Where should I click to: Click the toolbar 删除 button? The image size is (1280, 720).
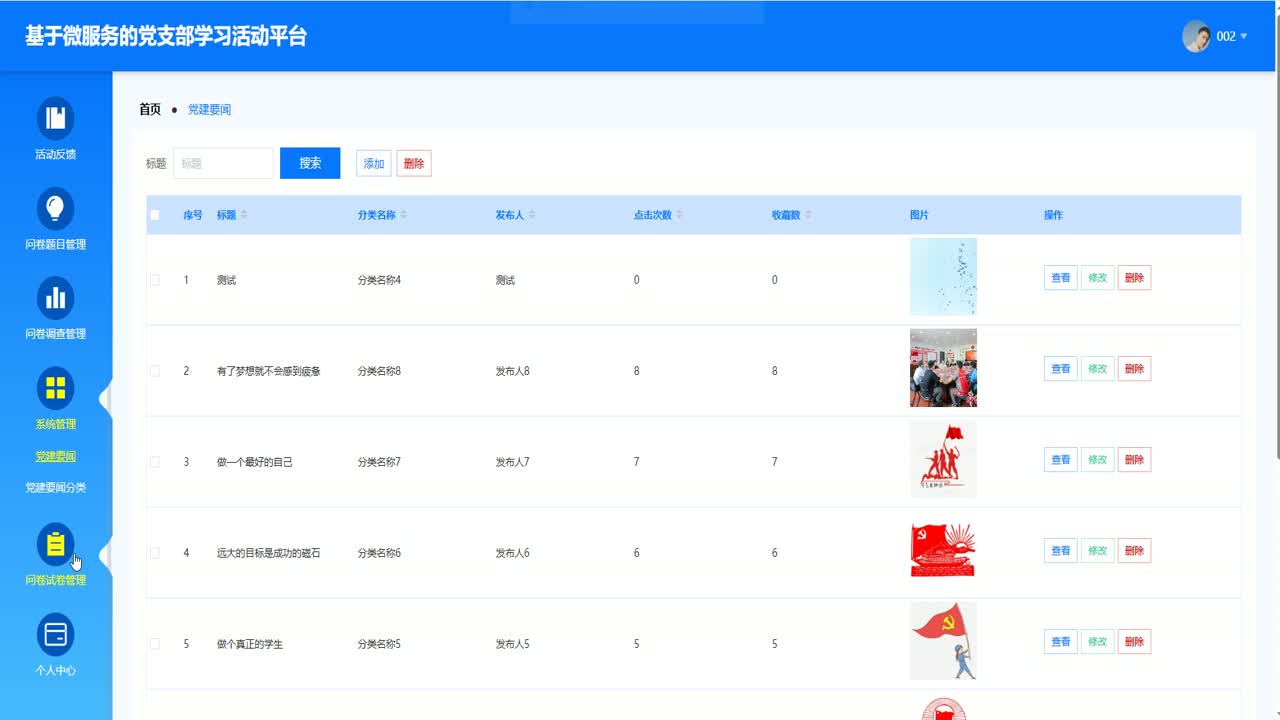(414, 163)
